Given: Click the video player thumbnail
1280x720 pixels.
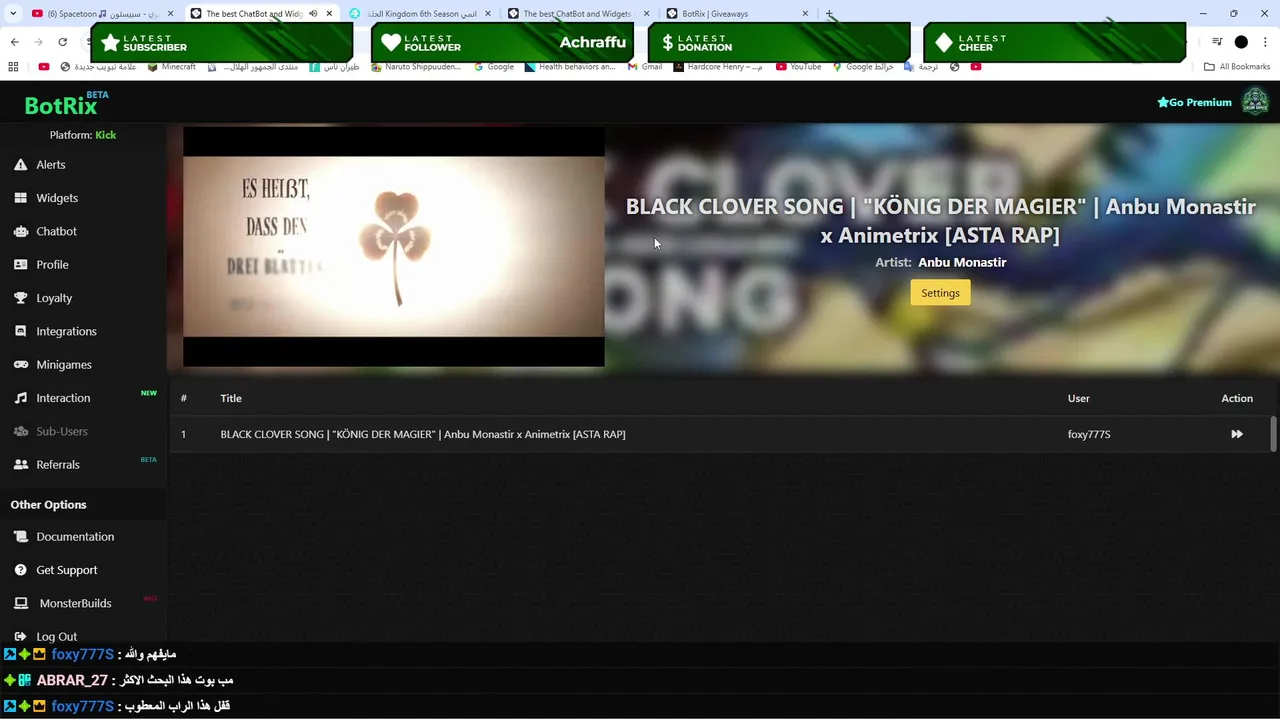Looking at the screenshot, I should 394,247.
